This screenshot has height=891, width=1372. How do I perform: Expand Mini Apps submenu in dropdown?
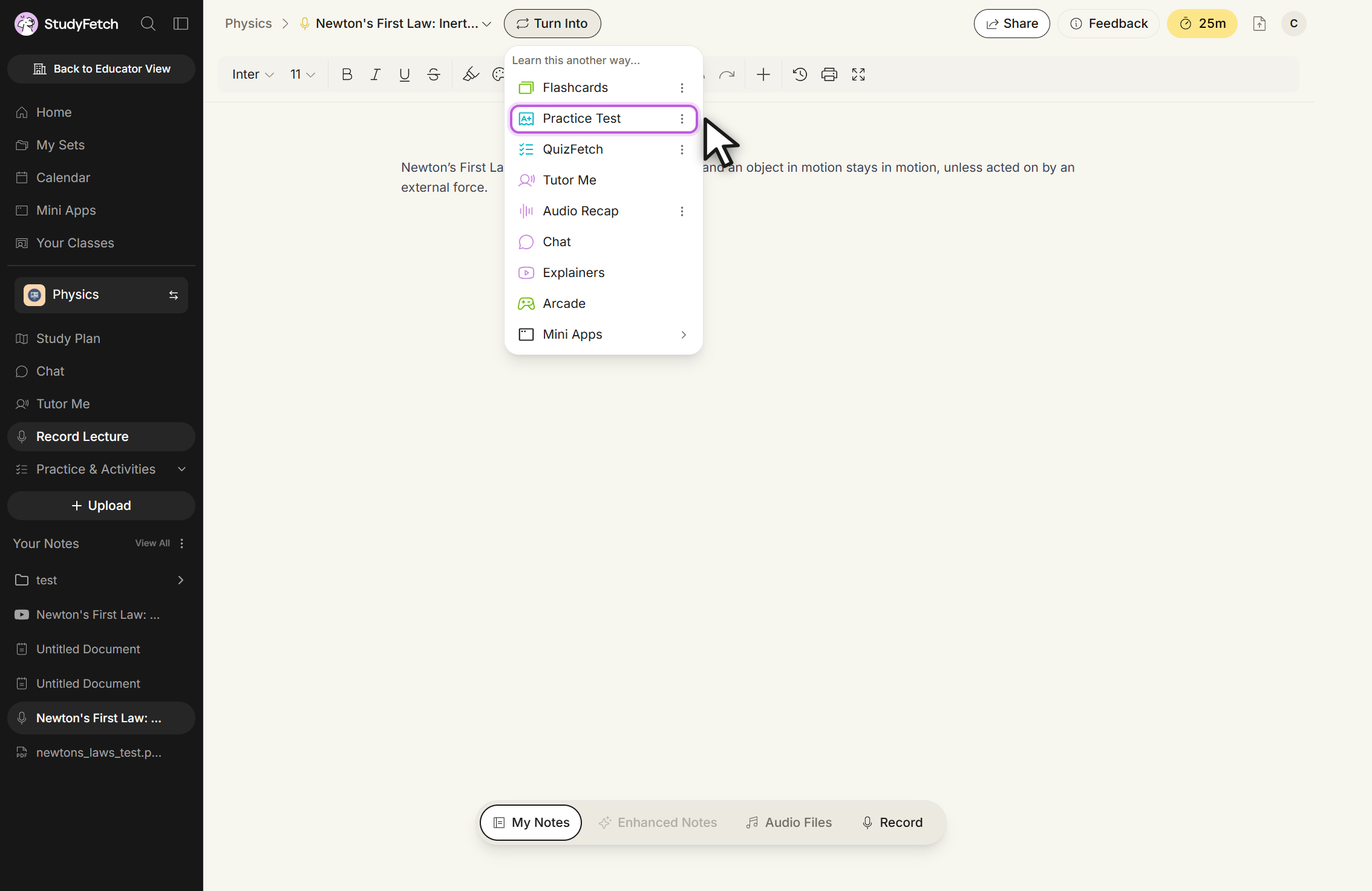(604, 335)
